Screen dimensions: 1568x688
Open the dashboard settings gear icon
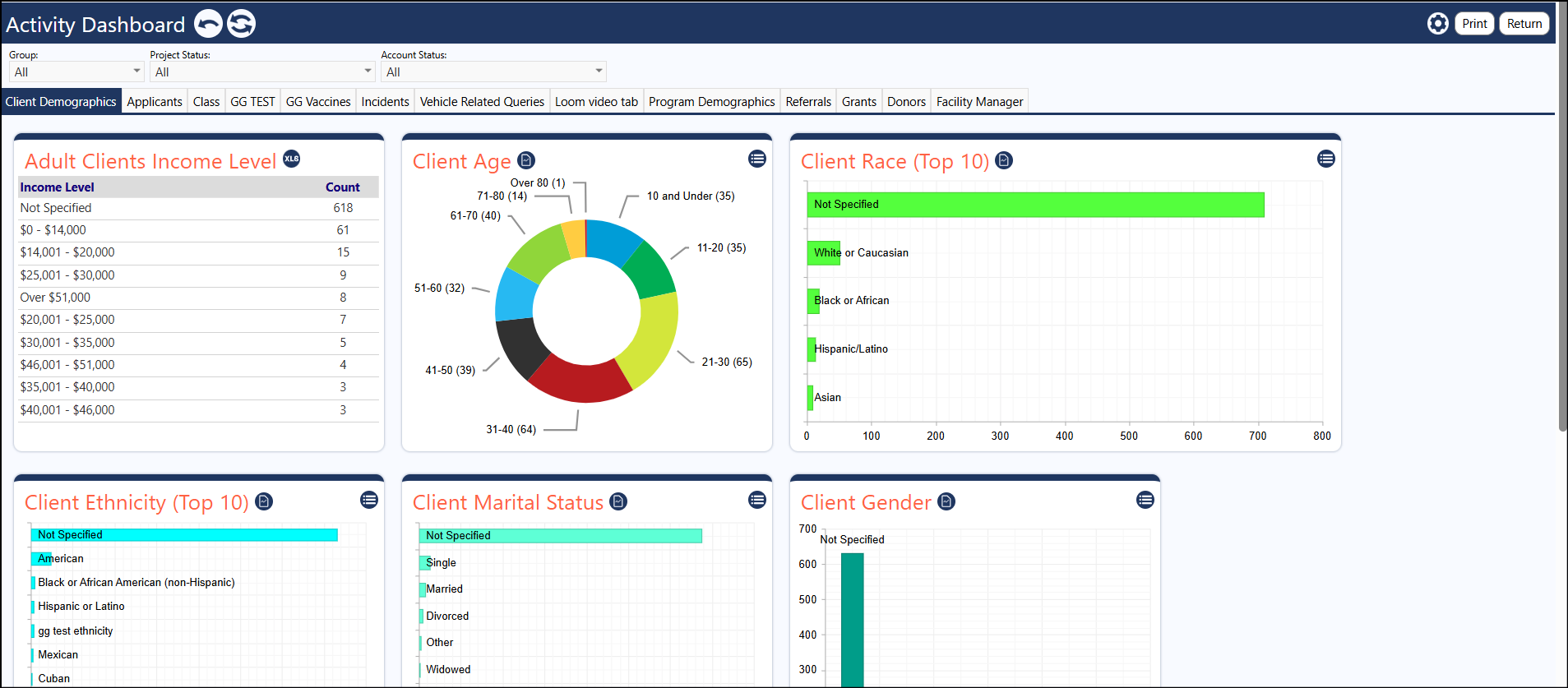coord(1437,24)
